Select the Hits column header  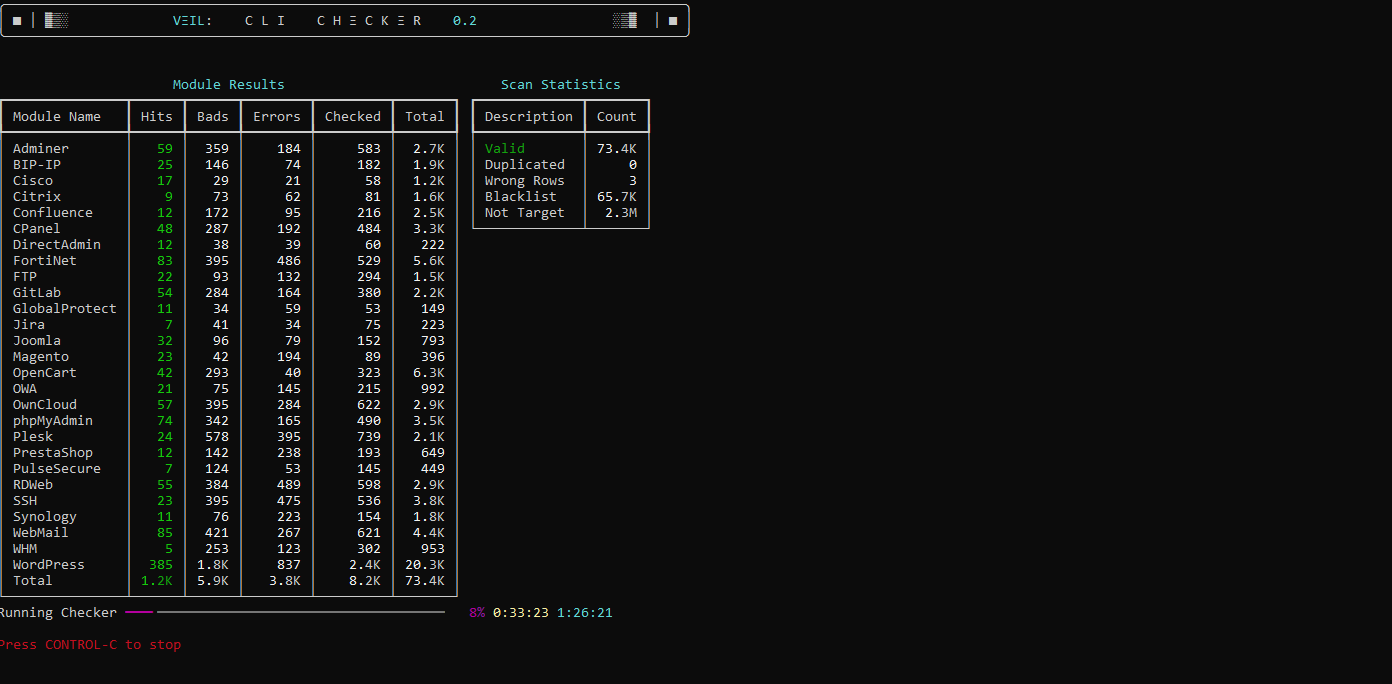157,117
